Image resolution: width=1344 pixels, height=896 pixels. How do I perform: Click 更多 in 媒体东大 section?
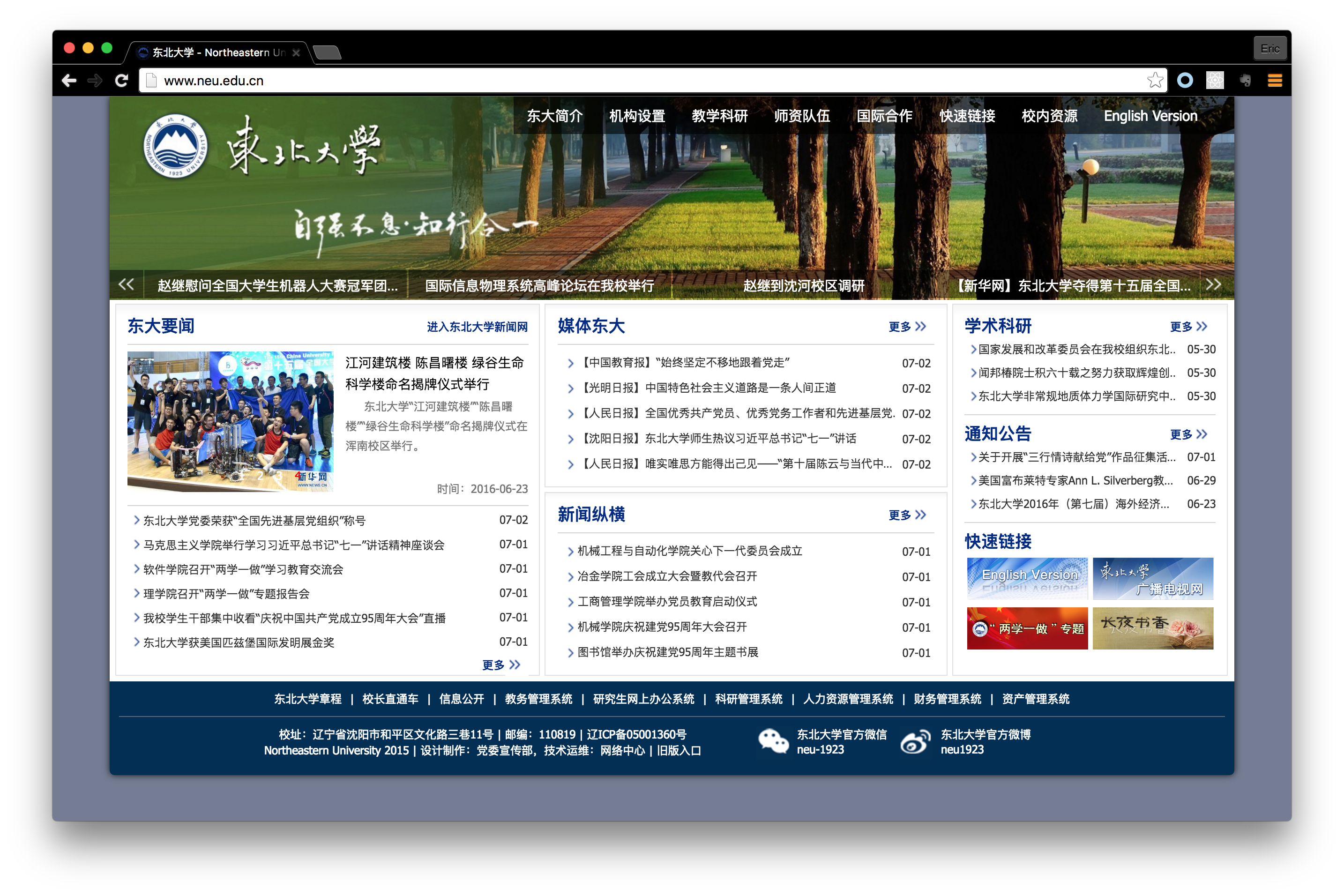coord(907,326)
